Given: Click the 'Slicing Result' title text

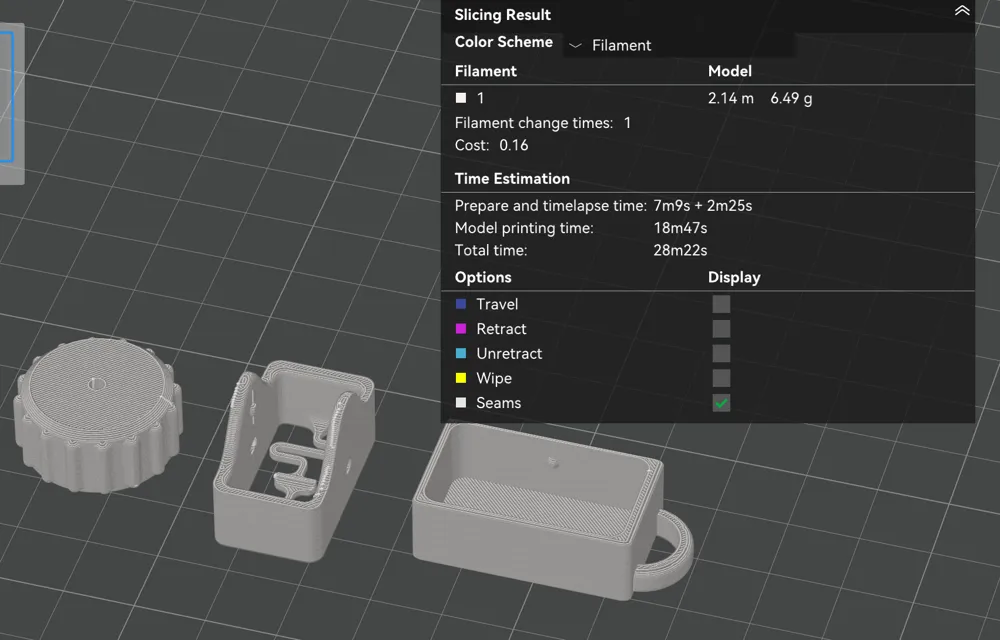Looking at the screenshot, I should click(x=503, y=15).
